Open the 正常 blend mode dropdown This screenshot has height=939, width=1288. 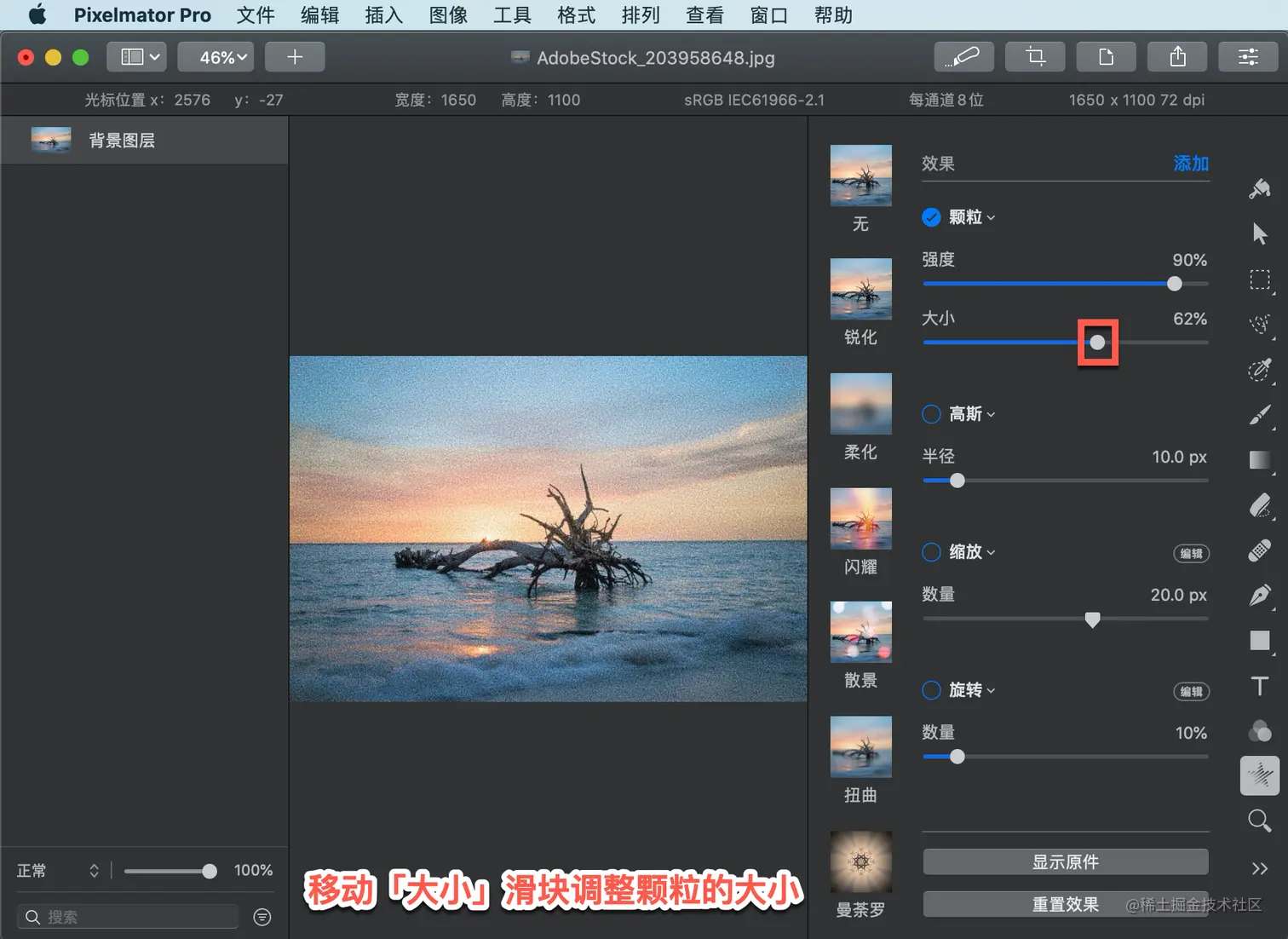[x=58, y=871]
